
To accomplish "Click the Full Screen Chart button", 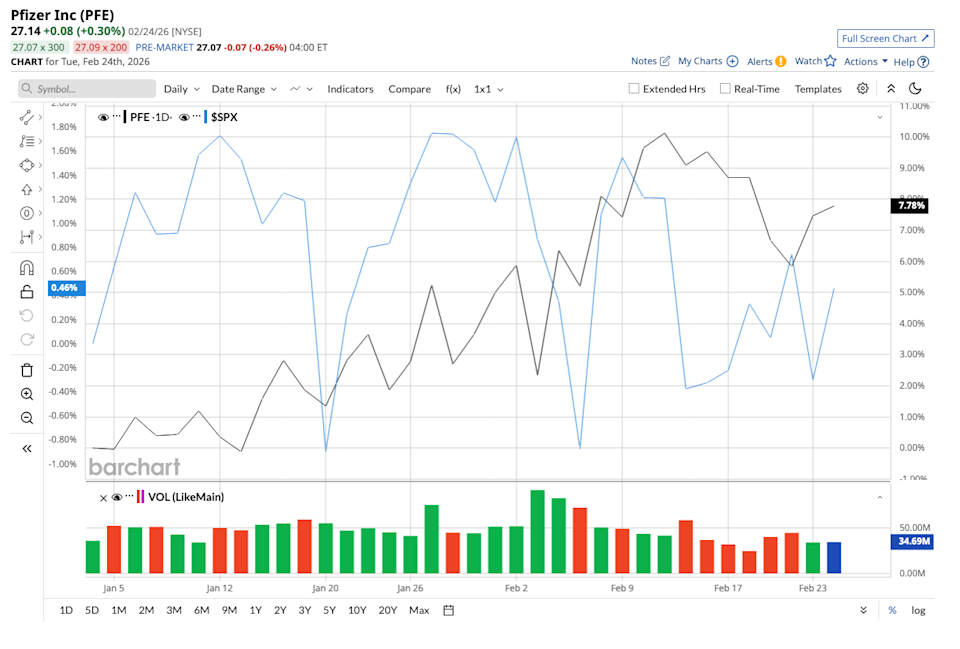I will 885,38.
